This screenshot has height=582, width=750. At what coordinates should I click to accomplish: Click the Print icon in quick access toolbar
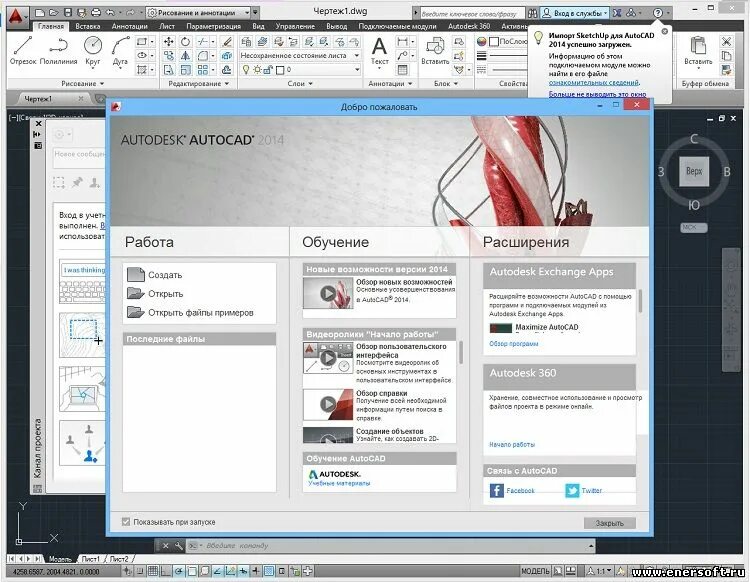click(96, 12)
